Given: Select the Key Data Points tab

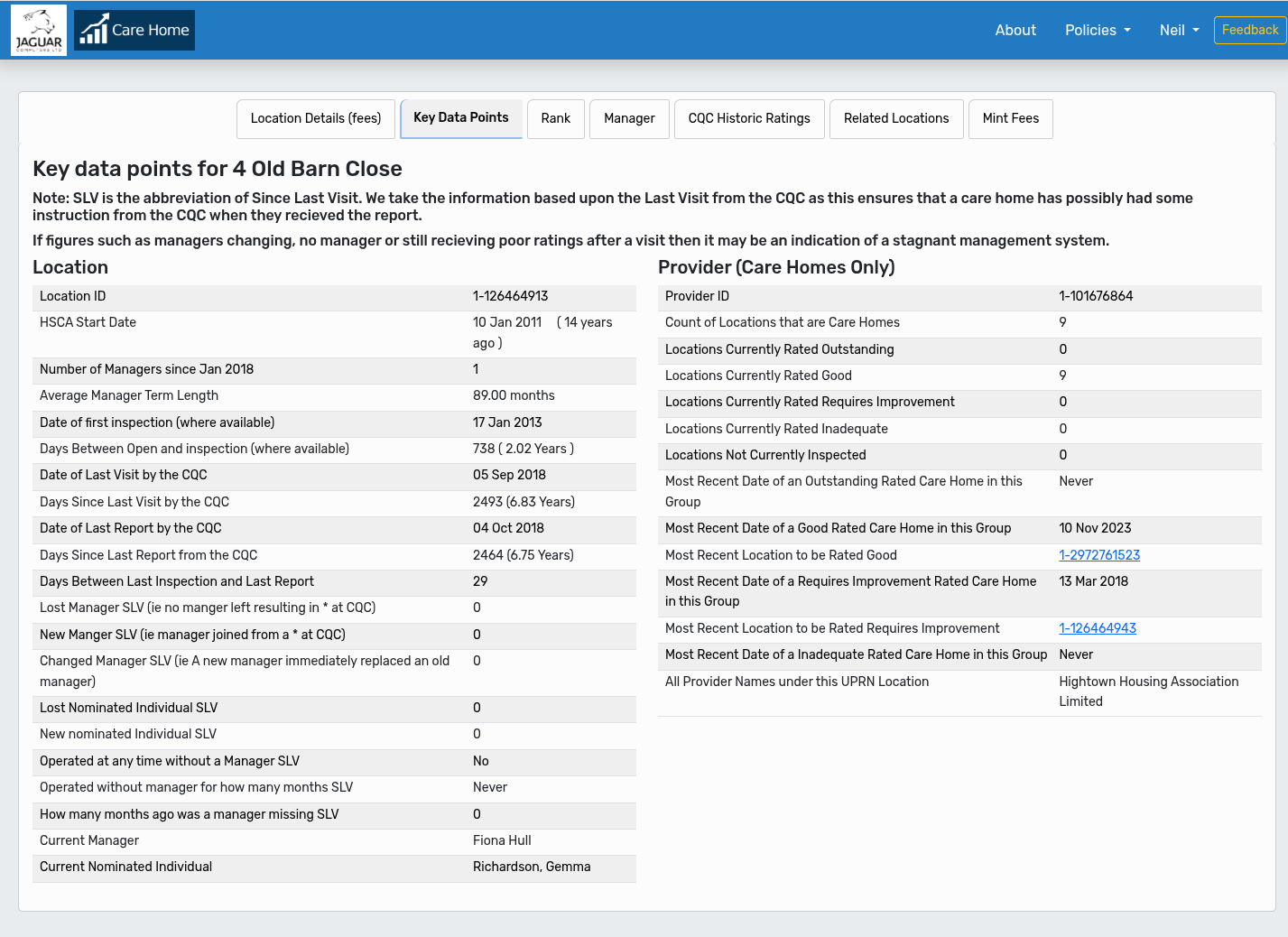Looking at the screenshot, I should click(460, 118).
